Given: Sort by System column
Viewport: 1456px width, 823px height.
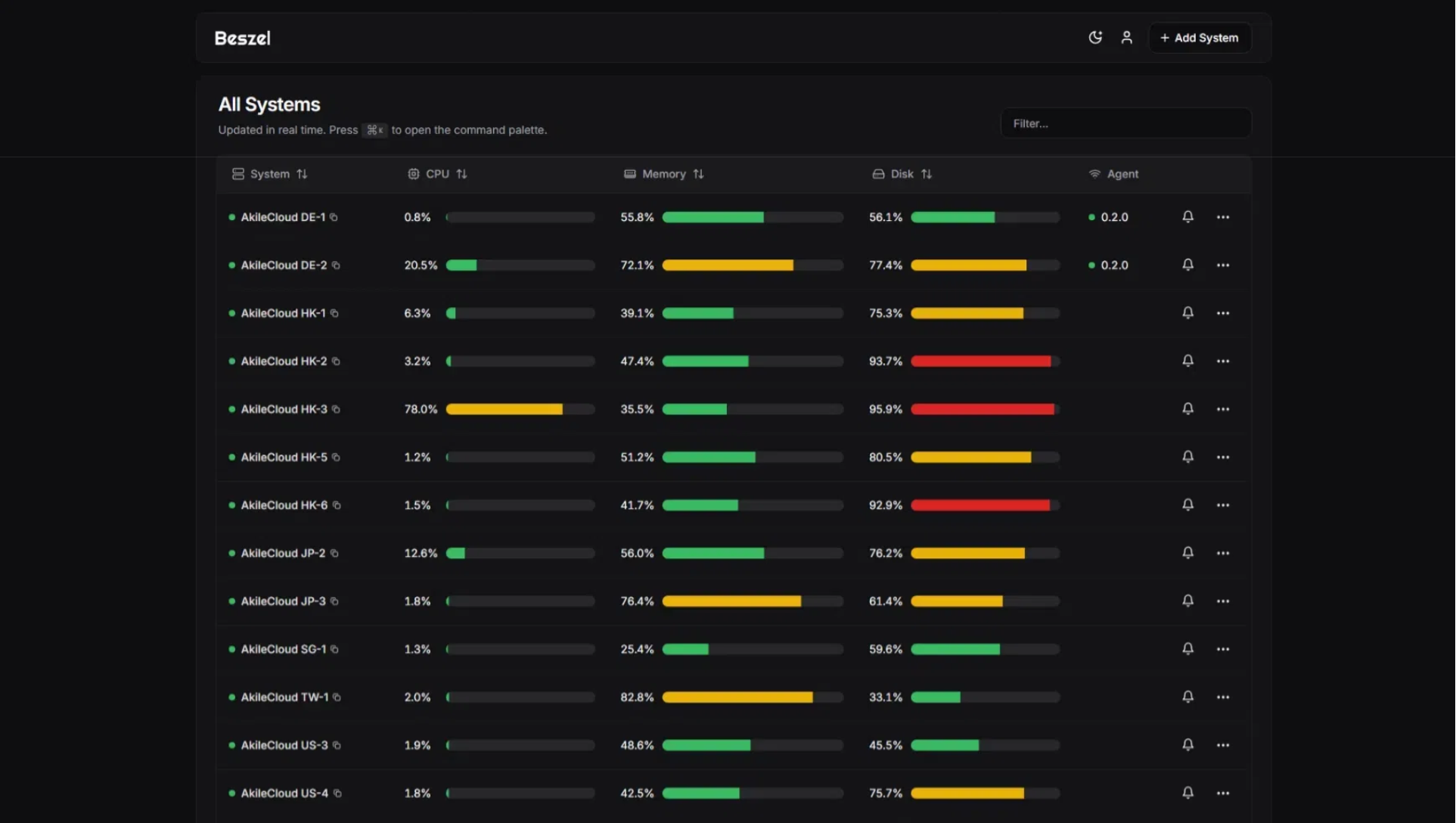Looking at the screenshot, I should coord(269,174).
